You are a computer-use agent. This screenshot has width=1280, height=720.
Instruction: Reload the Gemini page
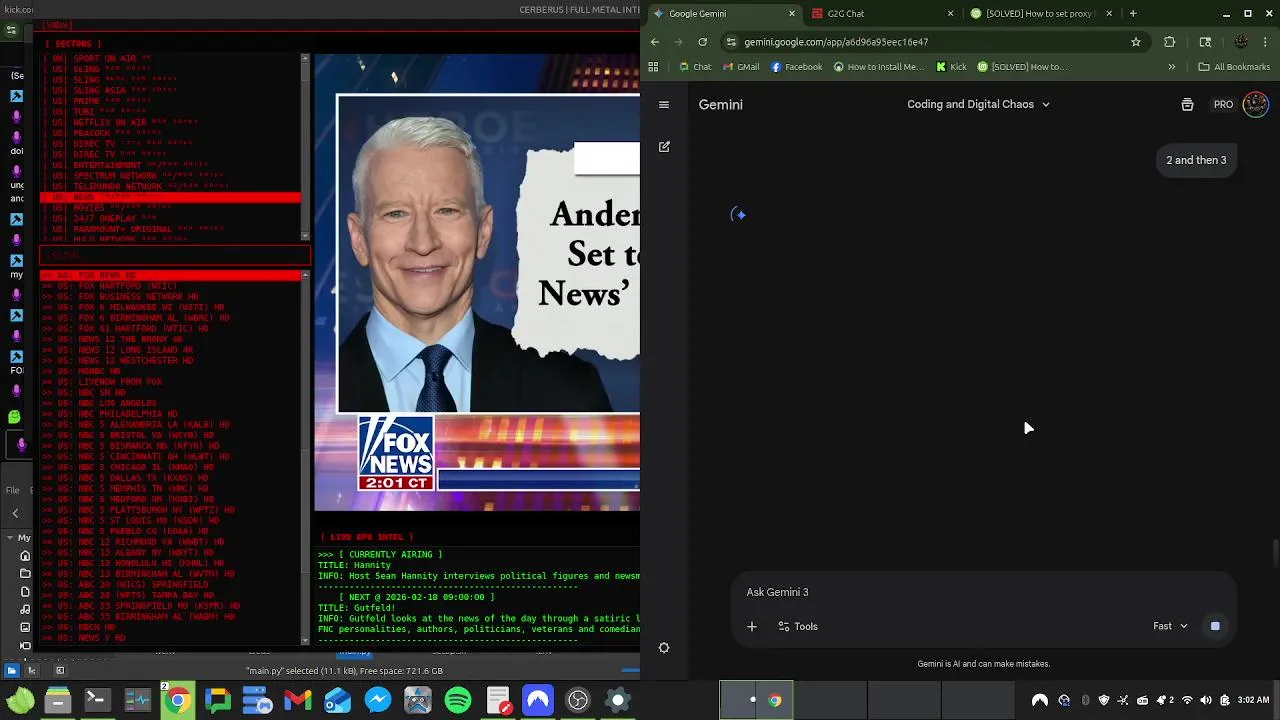[703, 42]
